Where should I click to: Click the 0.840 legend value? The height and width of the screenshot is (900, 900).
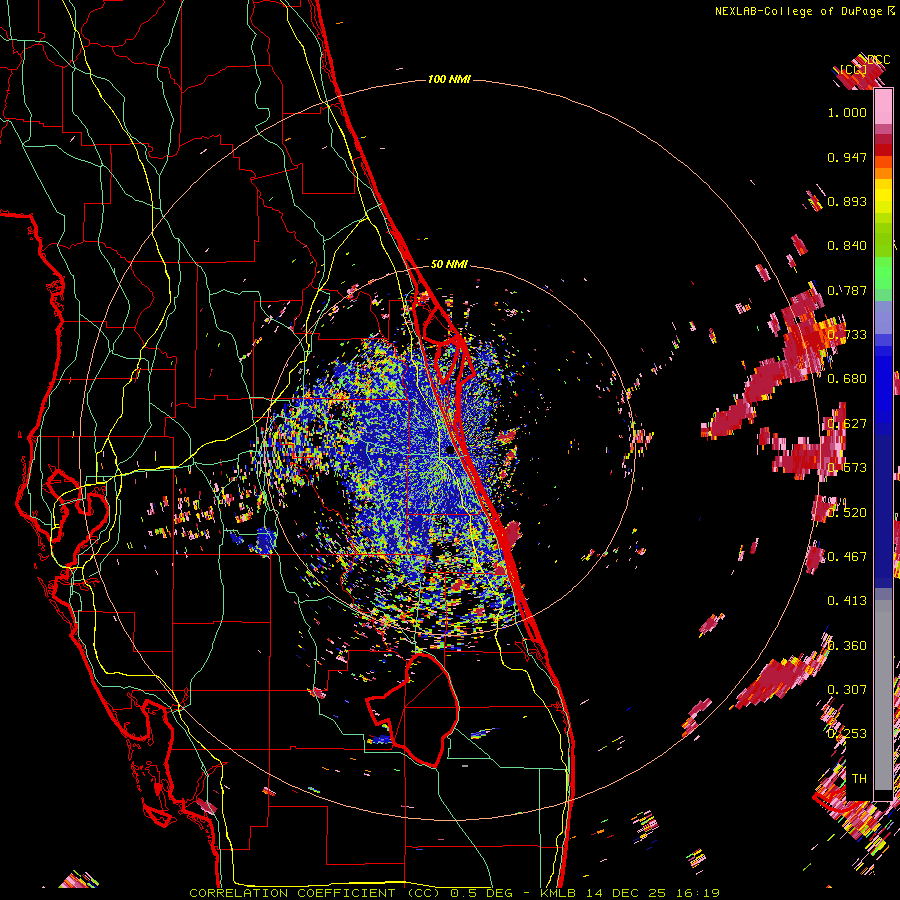(847, 246)
